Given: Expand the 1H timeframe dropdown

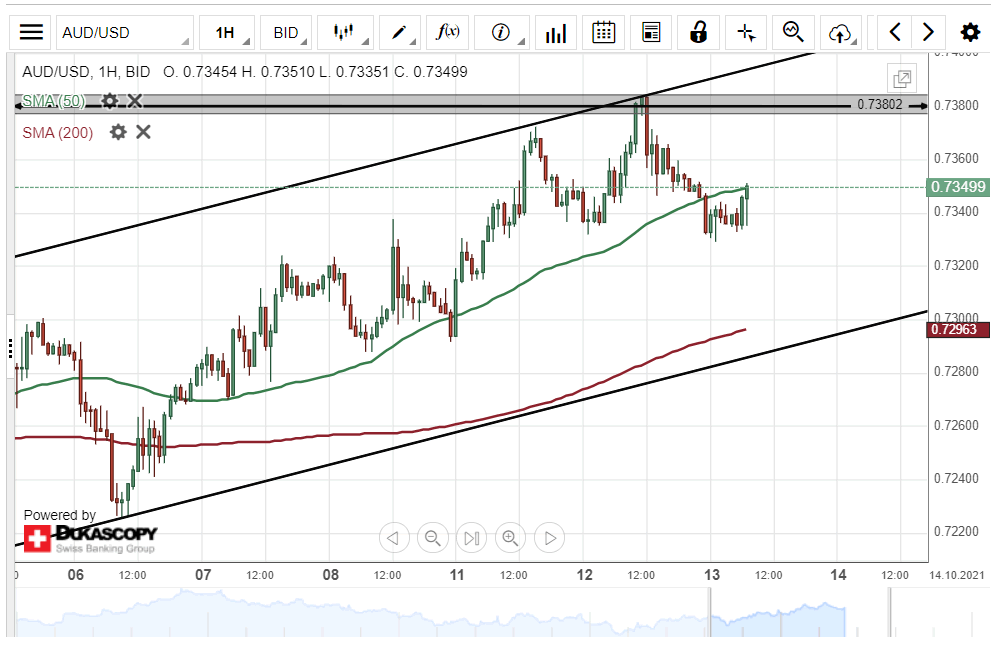Looking at the screenshot, I should [226, 32].
